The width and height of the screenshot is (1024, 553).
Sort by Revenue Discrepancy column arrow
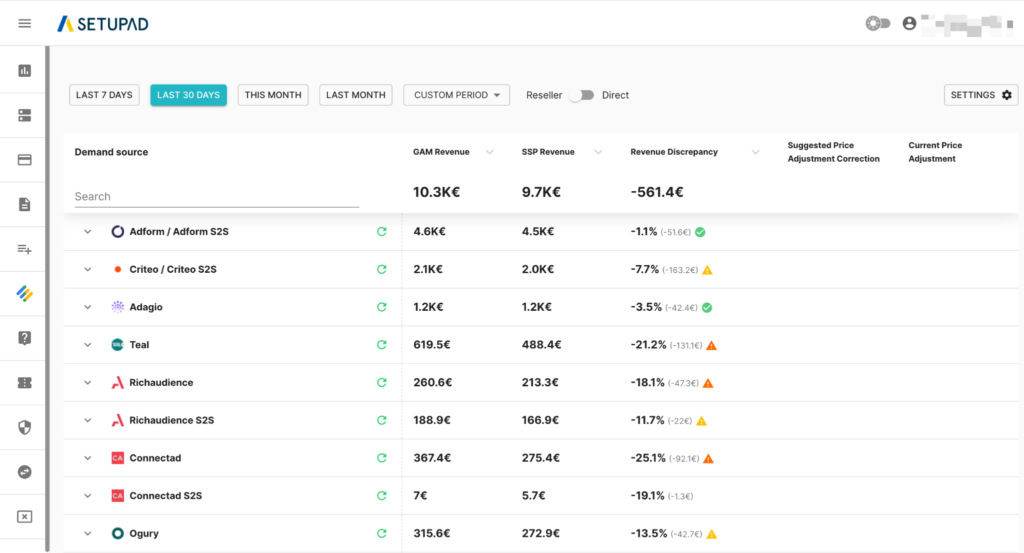(x=755, y=152)
